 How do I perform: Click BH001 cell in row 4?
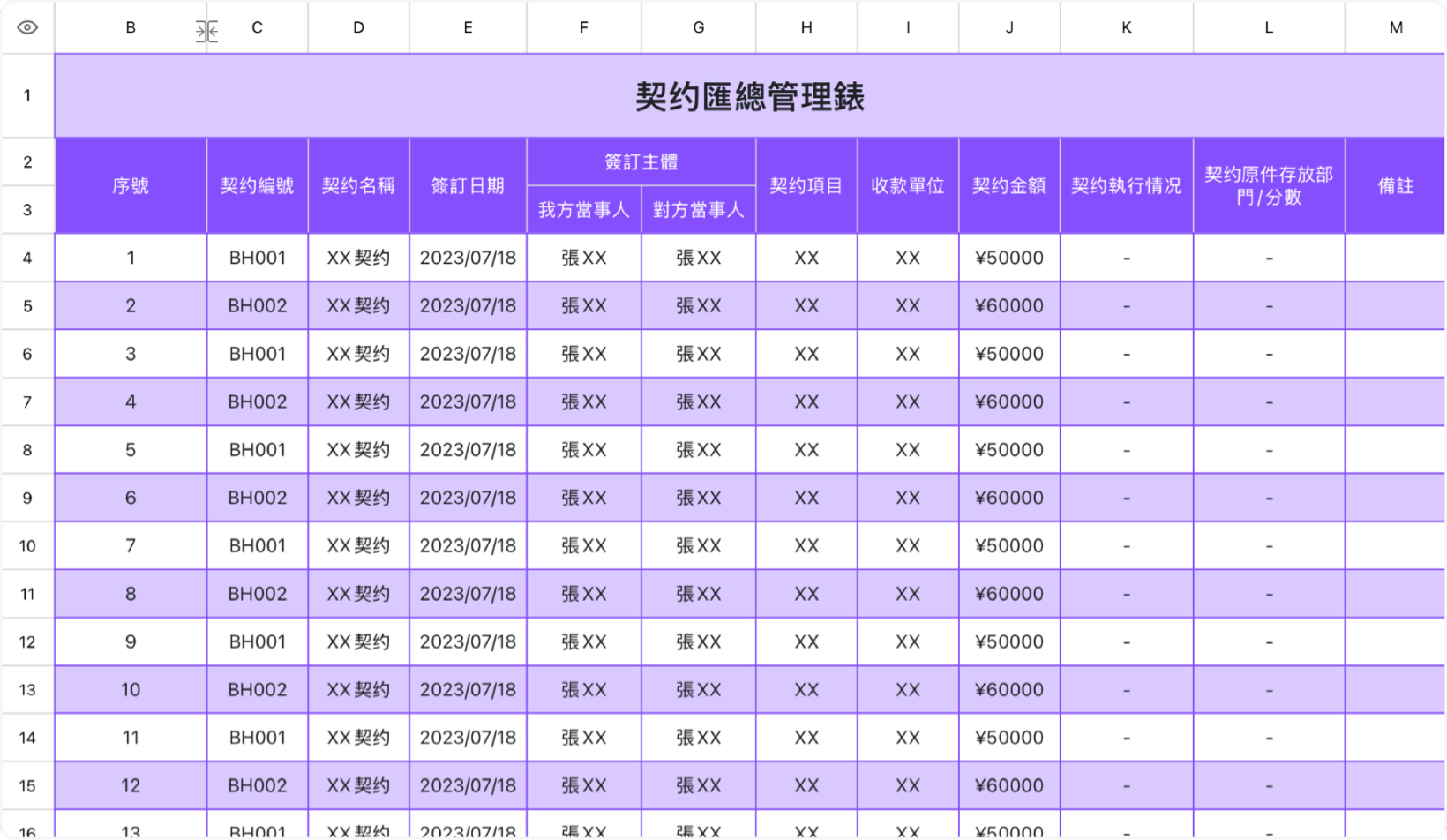tap(257, 258)
